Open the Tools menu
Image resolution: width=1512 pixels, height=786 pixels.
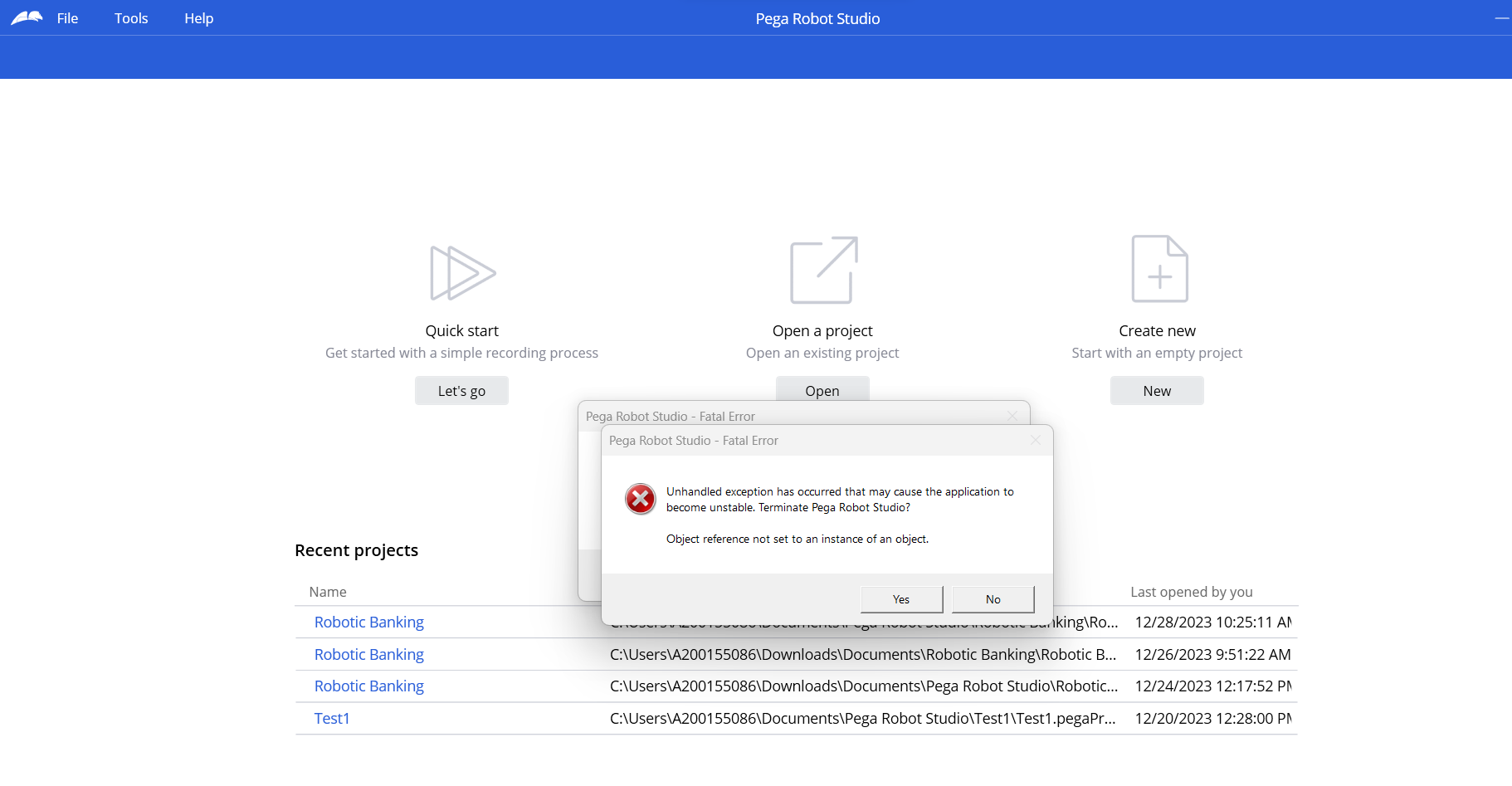[130, 17]
